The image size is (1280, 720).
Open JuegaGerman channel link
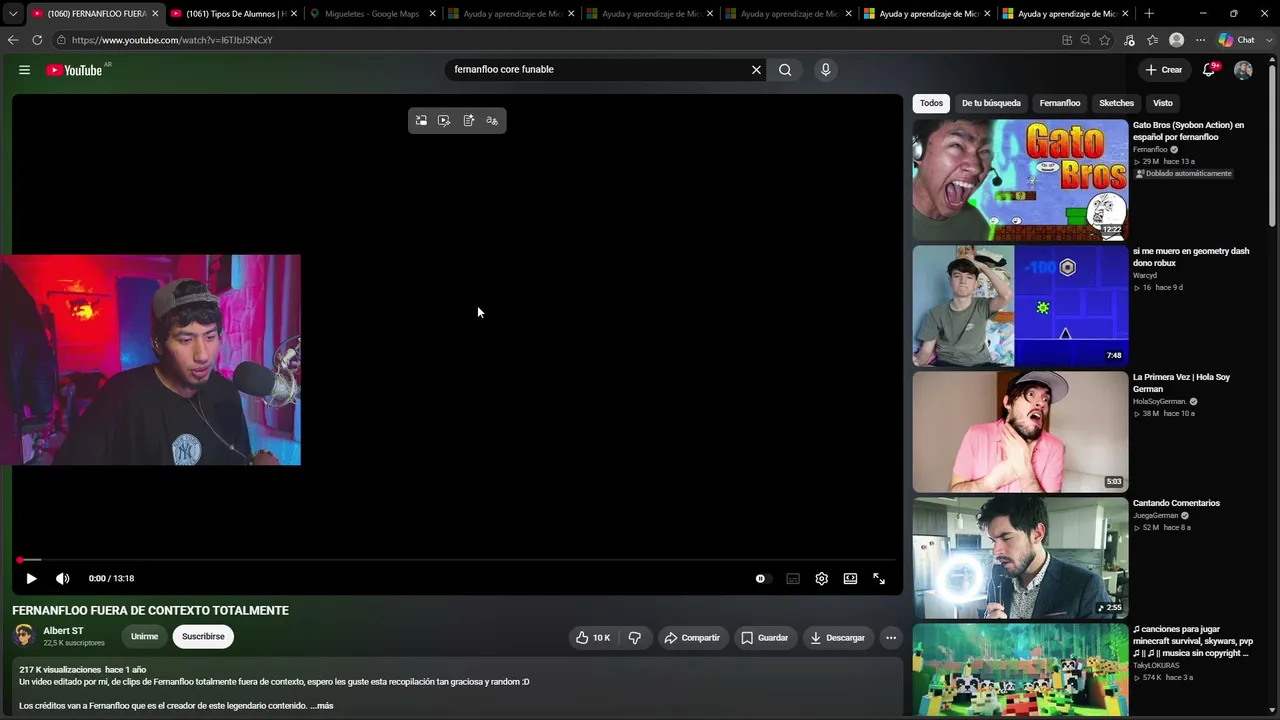tap(1155, 515)
